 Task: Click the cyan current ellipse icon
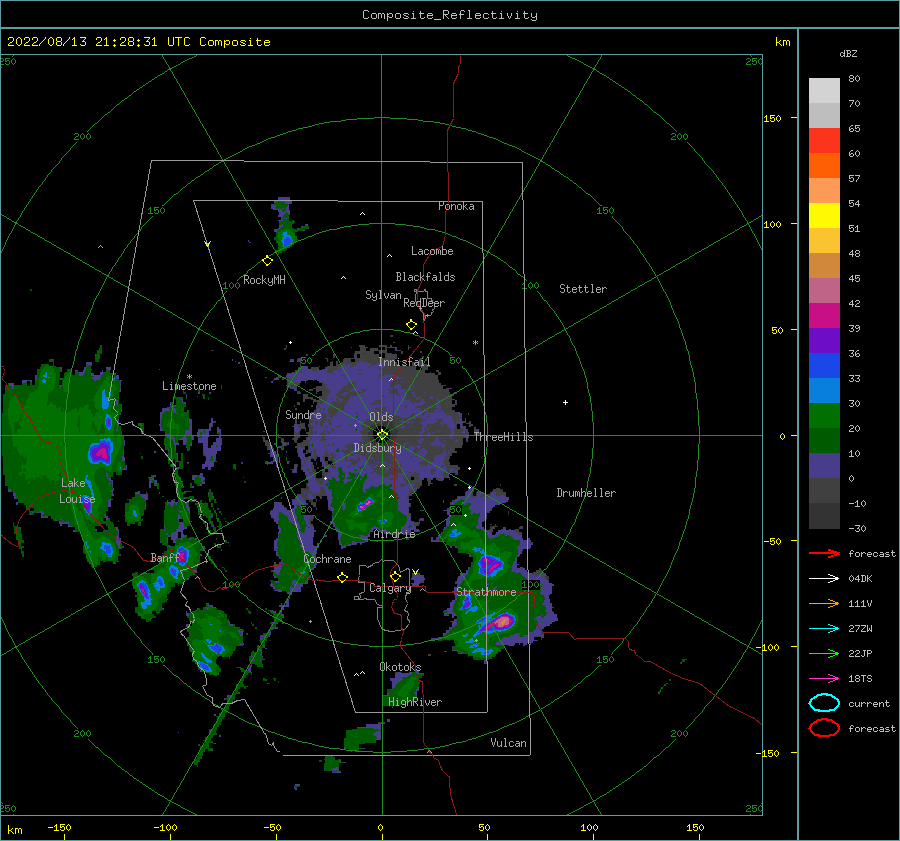(824, 703)
